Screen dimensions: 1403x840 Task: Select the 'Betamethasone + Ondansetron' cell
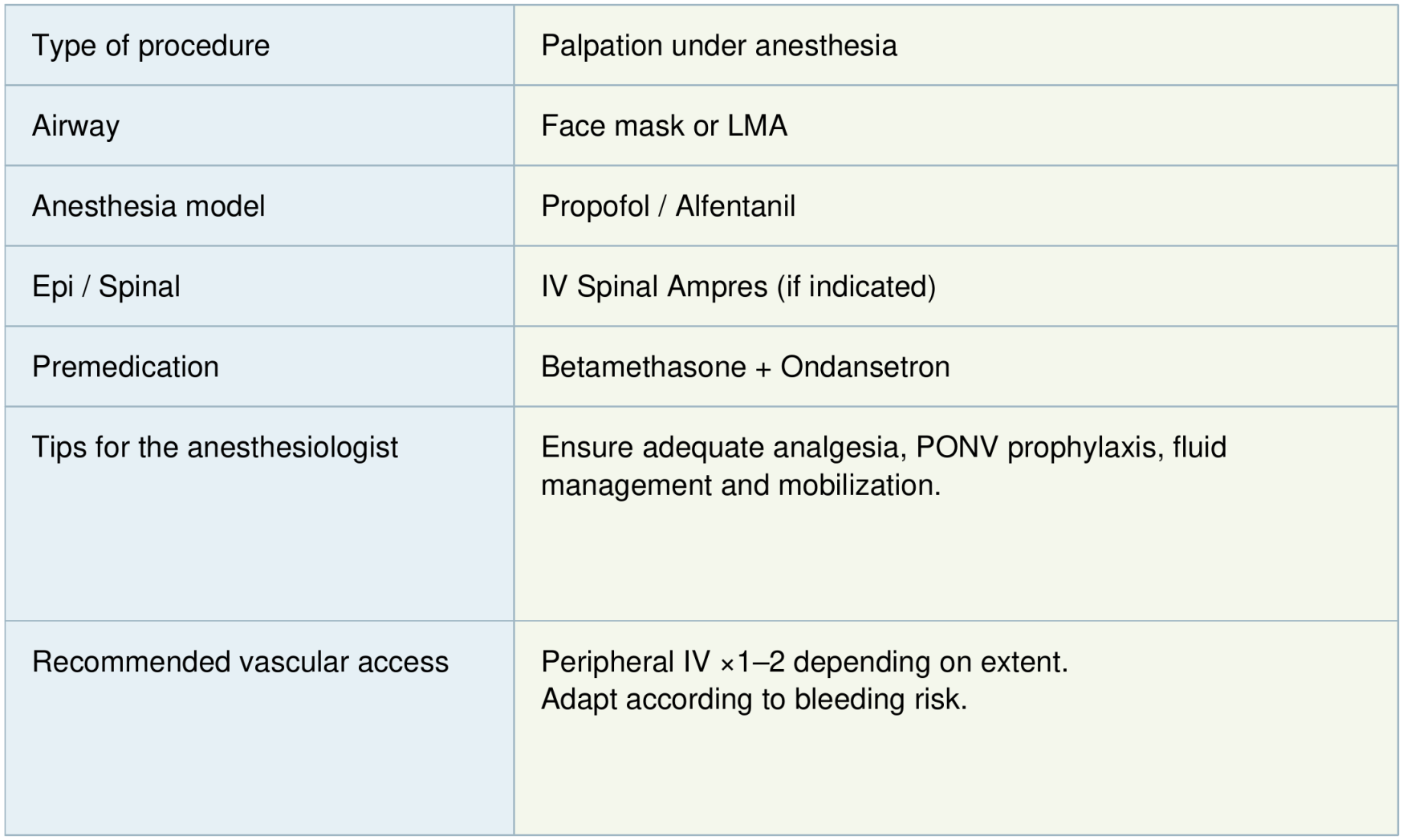[745, 367]
